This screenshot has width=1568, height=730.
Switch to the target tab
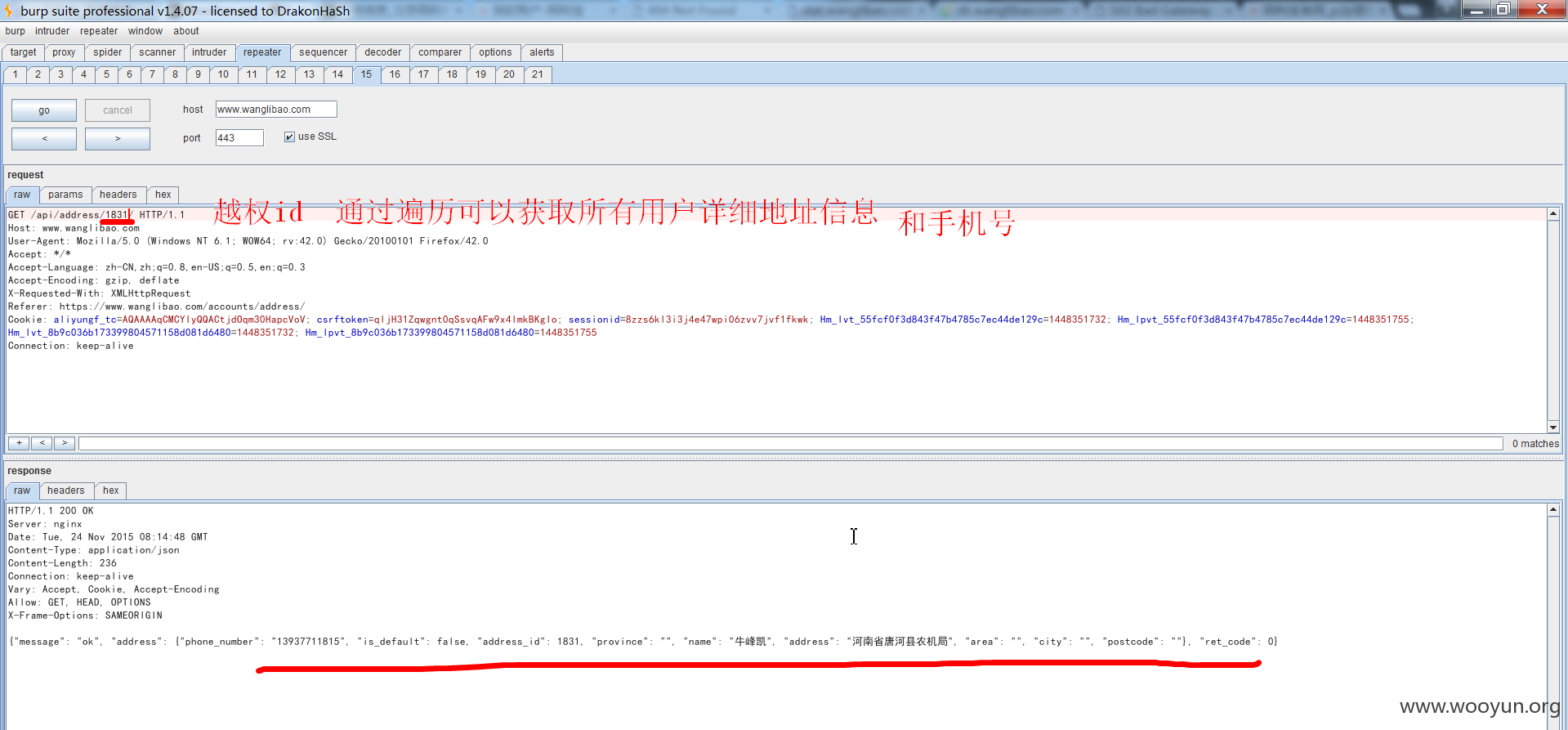24,52
